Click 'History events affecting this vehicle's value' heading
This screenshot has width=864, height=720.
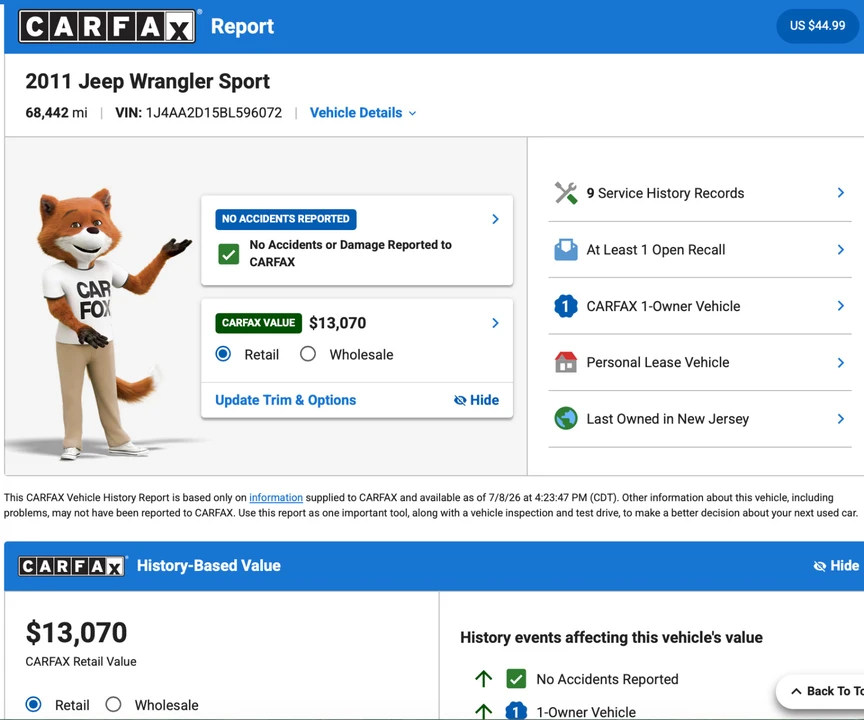point(611,637)
